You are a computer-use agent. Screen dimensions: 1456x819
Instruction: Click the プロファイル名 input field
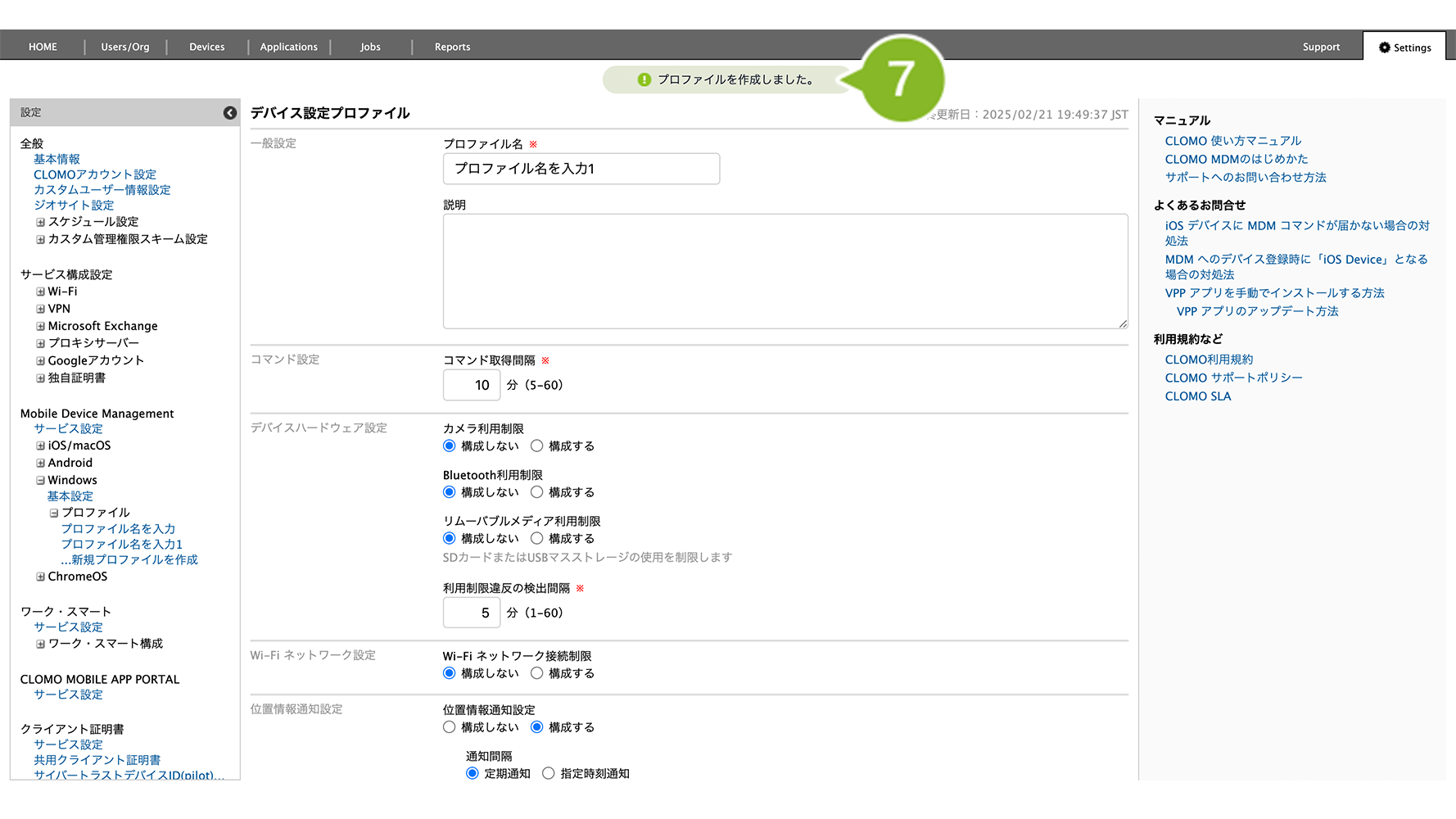tap(581, 169)
